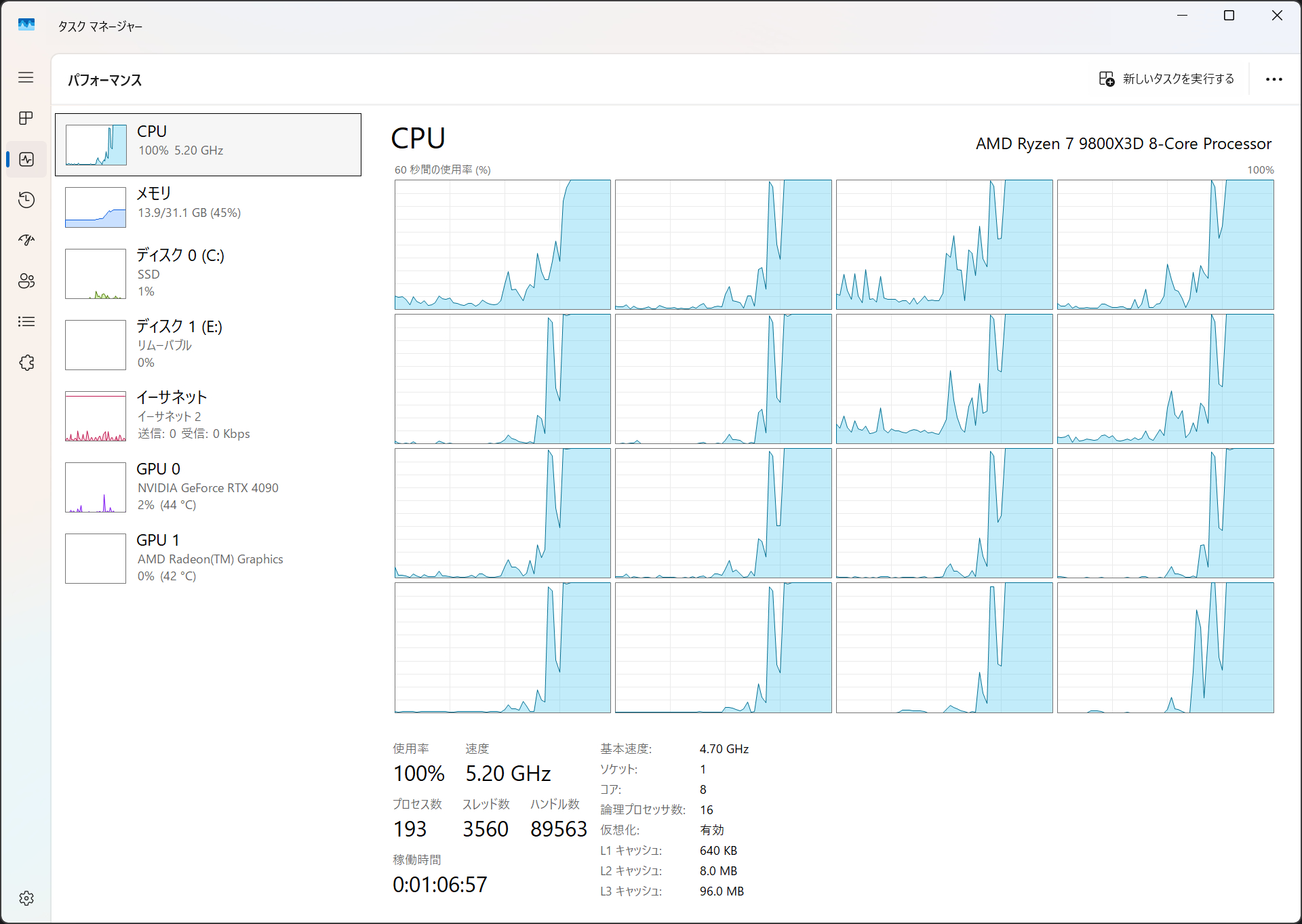
Task: Select the Performance page icon
Action: (26, 159)
